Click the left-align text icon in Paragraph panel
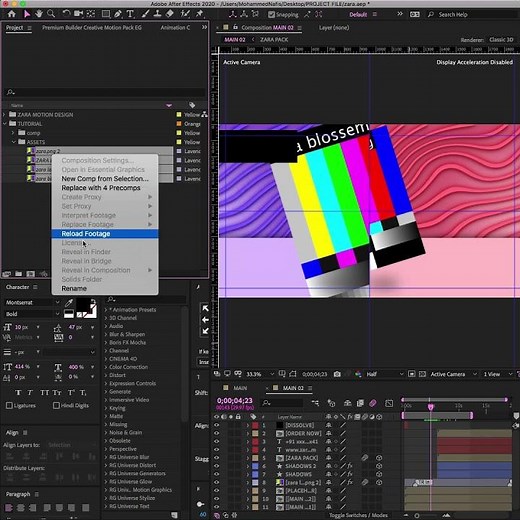 (x=9, y=508)
